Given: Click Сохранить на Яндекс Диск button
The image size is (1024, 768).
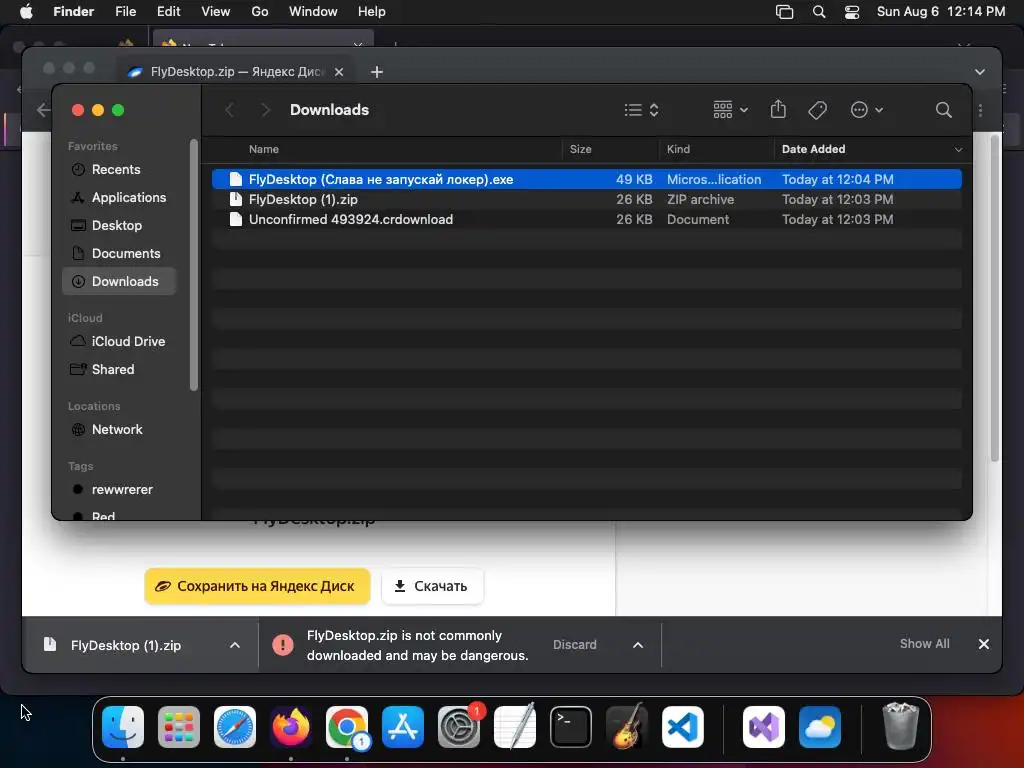Looking at the screenshot, I should point(257,586).
